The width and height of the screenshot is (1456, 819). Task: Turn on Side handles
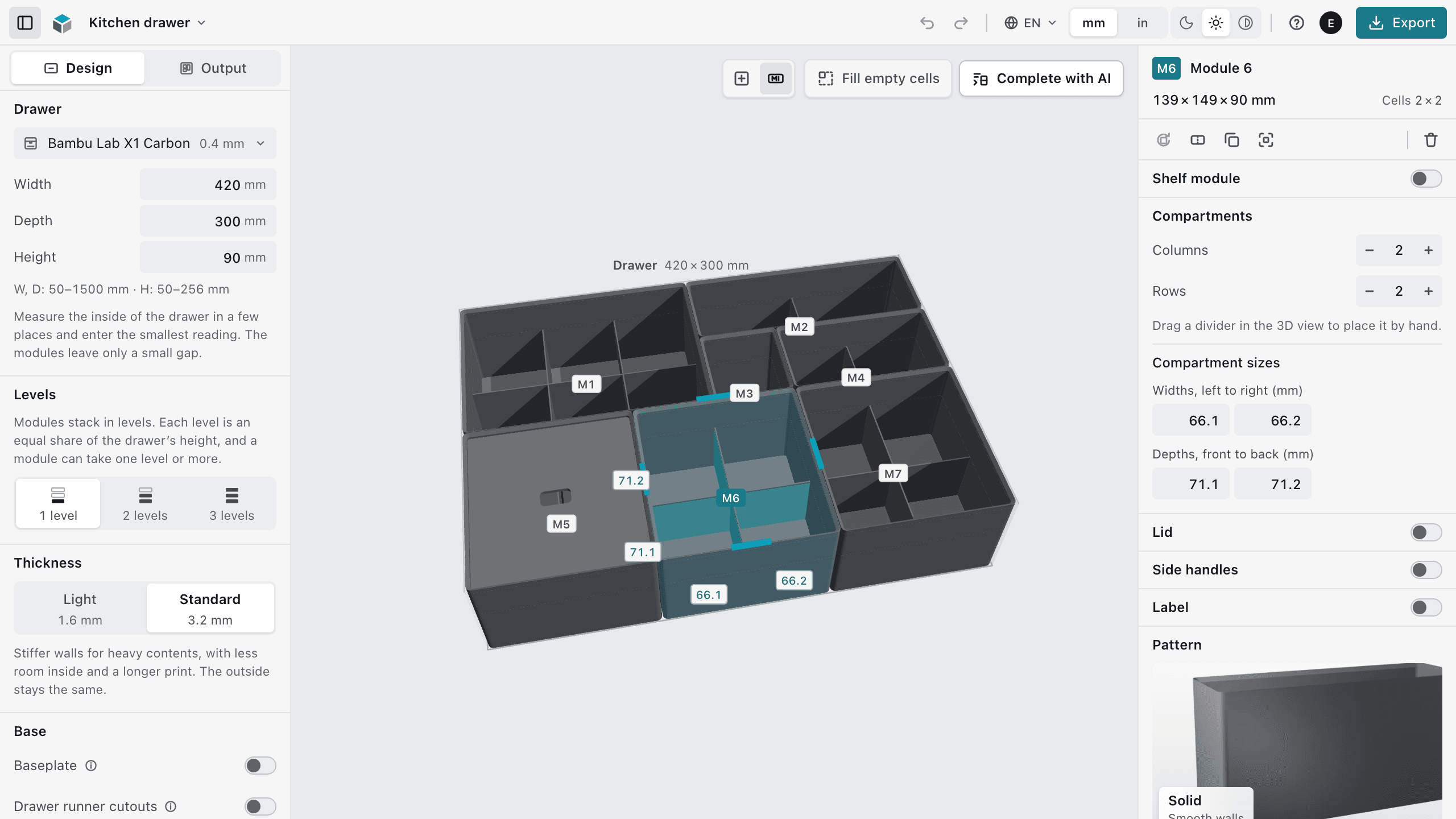(x=1426, y=570)
